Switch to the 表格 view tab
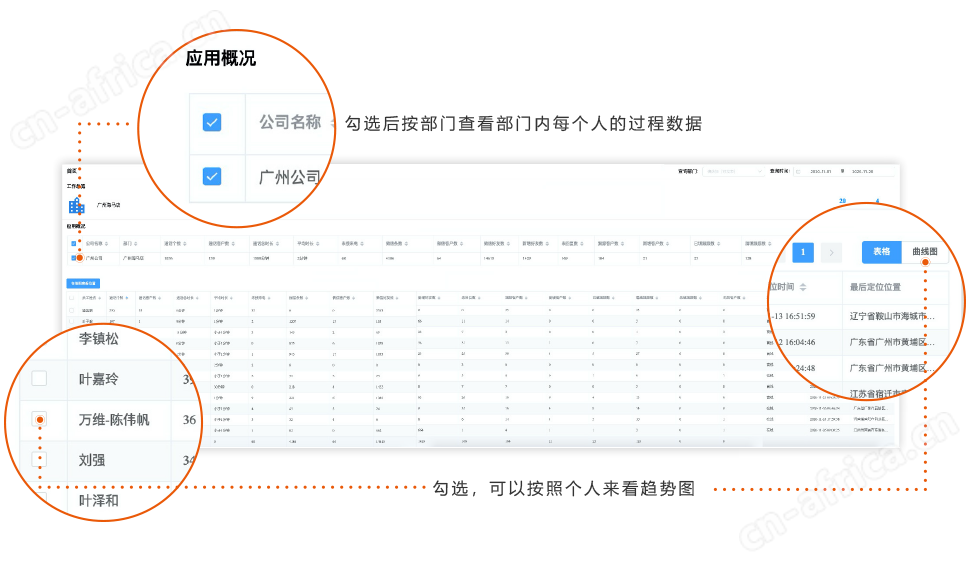Screen dimensions: 970x562 [882, 251]
